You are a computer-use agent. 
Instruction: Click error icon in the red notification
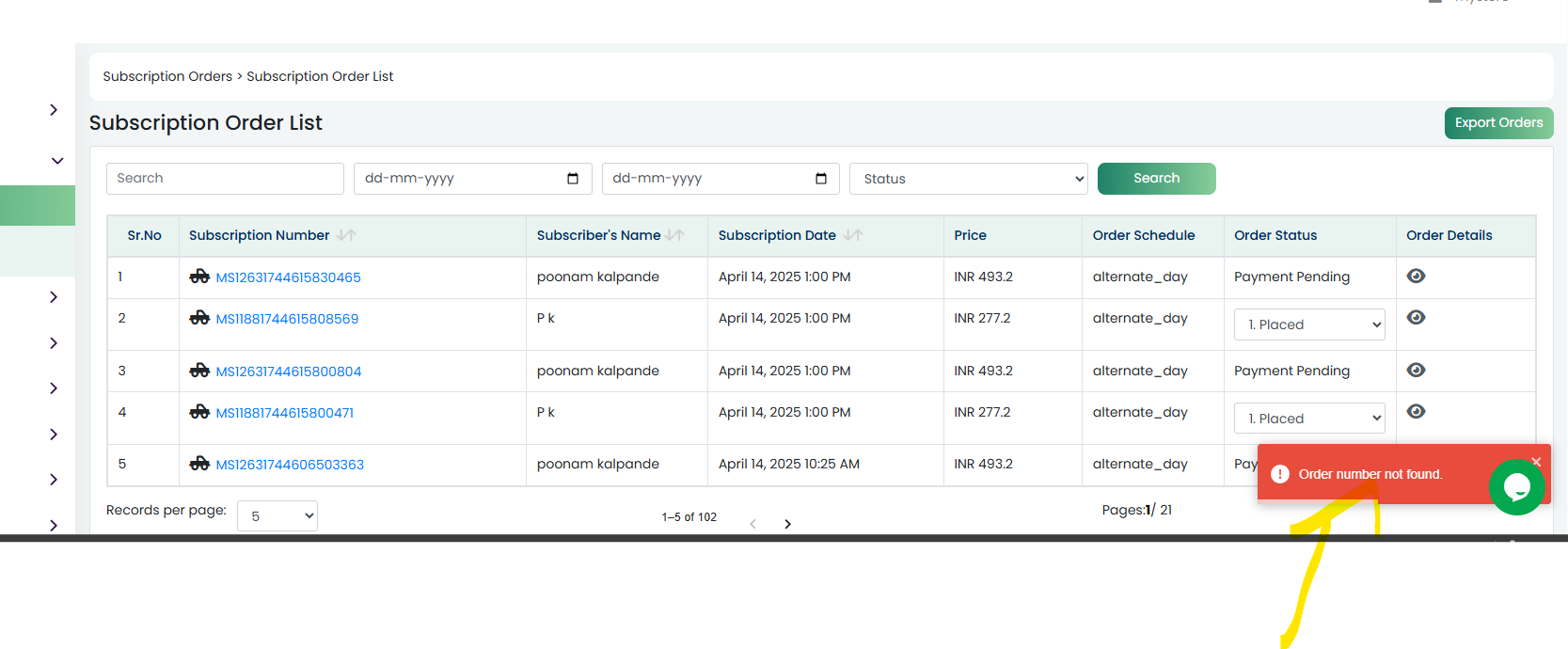(1279, 474)
